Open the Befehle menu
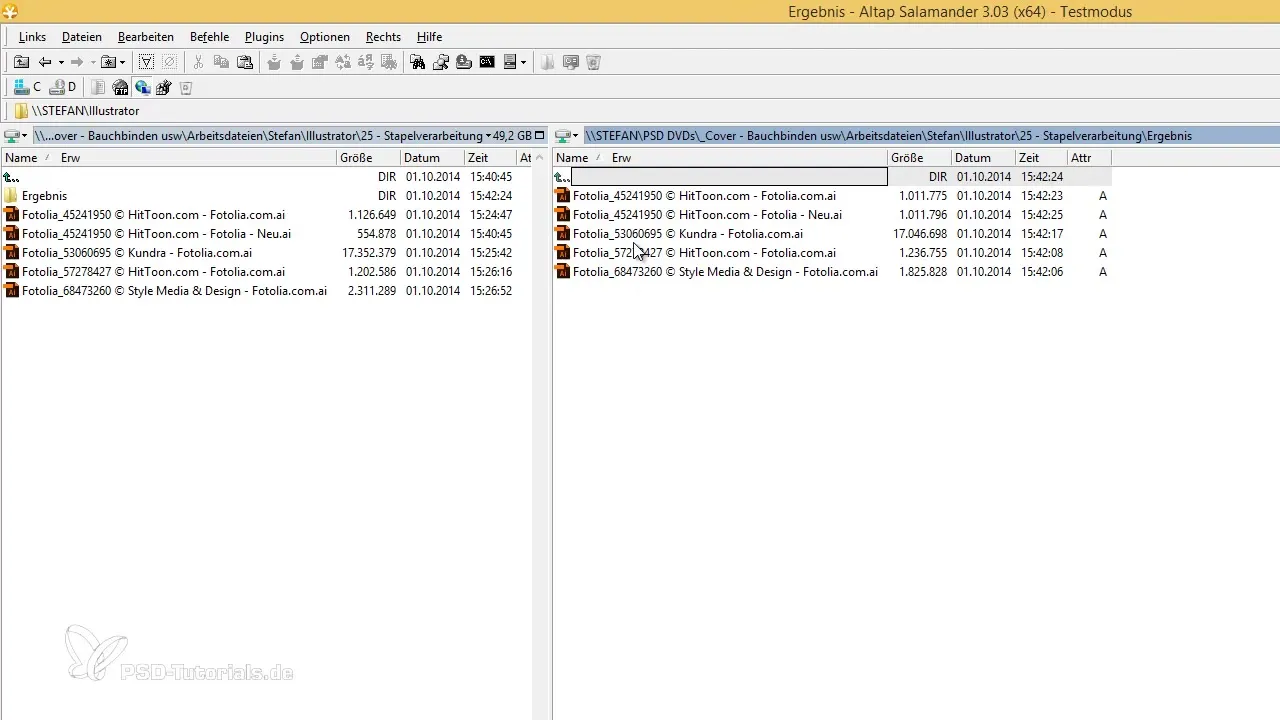1280x720 pixels. click(210, 37)
